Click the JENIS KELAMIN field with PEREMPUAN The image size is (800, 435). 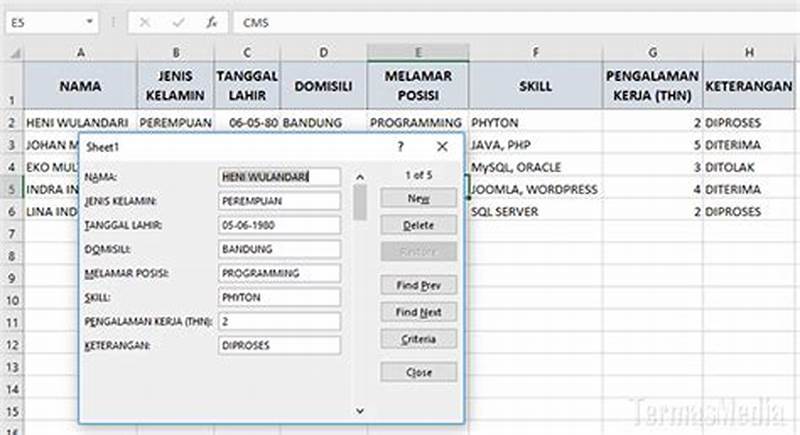[279, 201]
